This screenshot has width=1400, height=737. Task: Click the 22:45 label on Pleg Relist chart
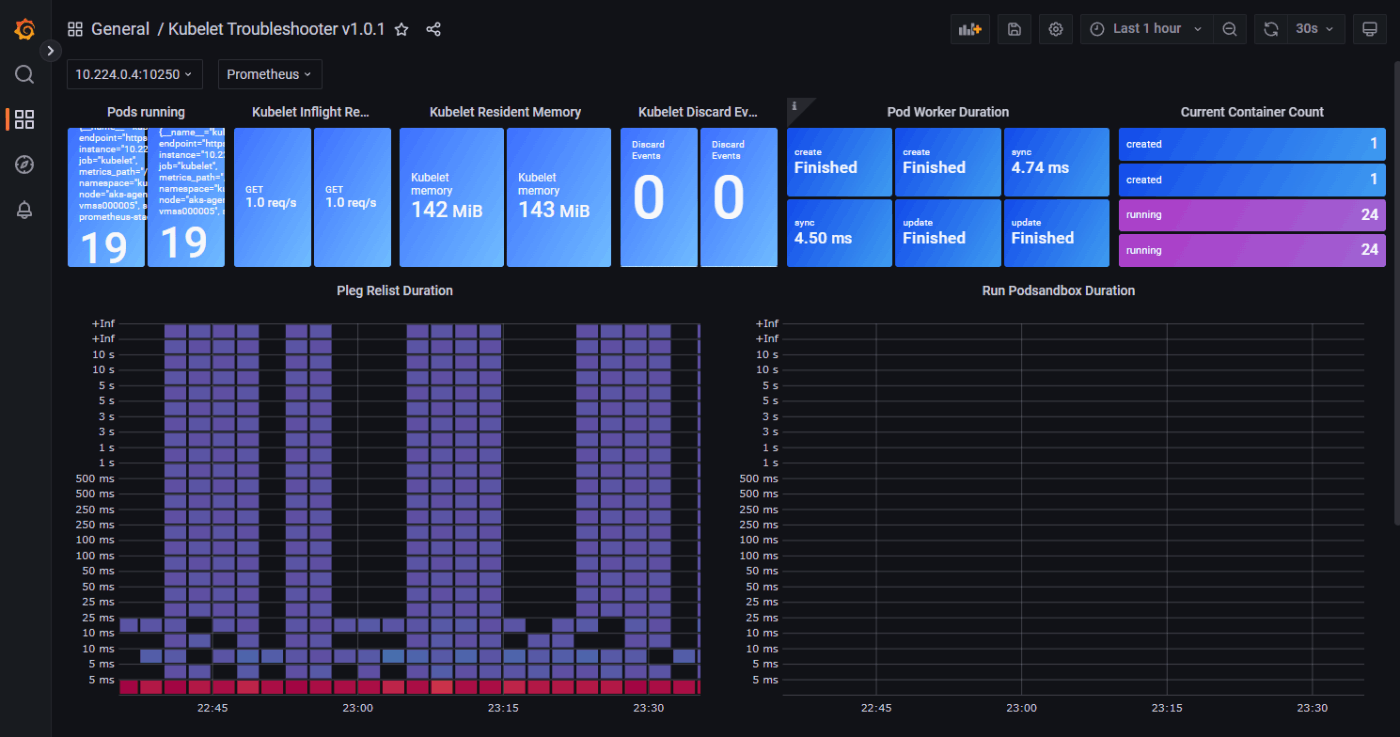pyautogui.click(x=212, y=707)
